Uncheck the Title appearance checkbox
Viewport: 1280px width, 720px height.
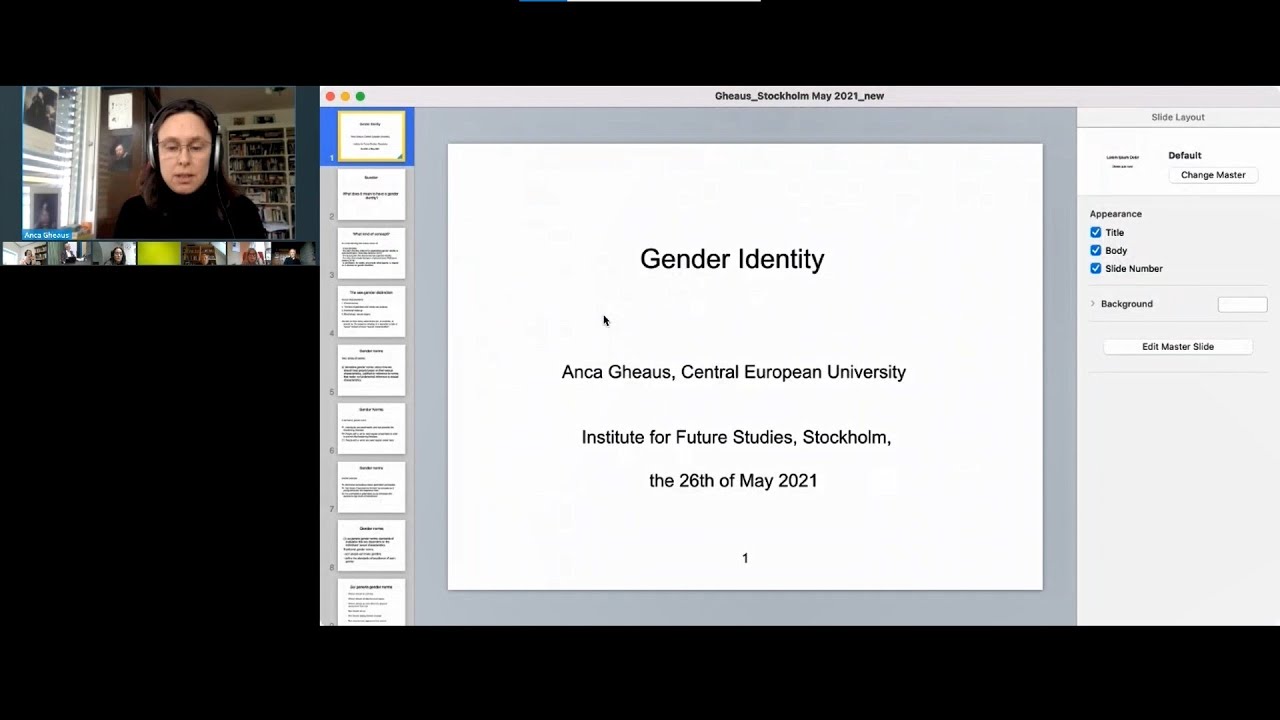[x=1096, y=232]
